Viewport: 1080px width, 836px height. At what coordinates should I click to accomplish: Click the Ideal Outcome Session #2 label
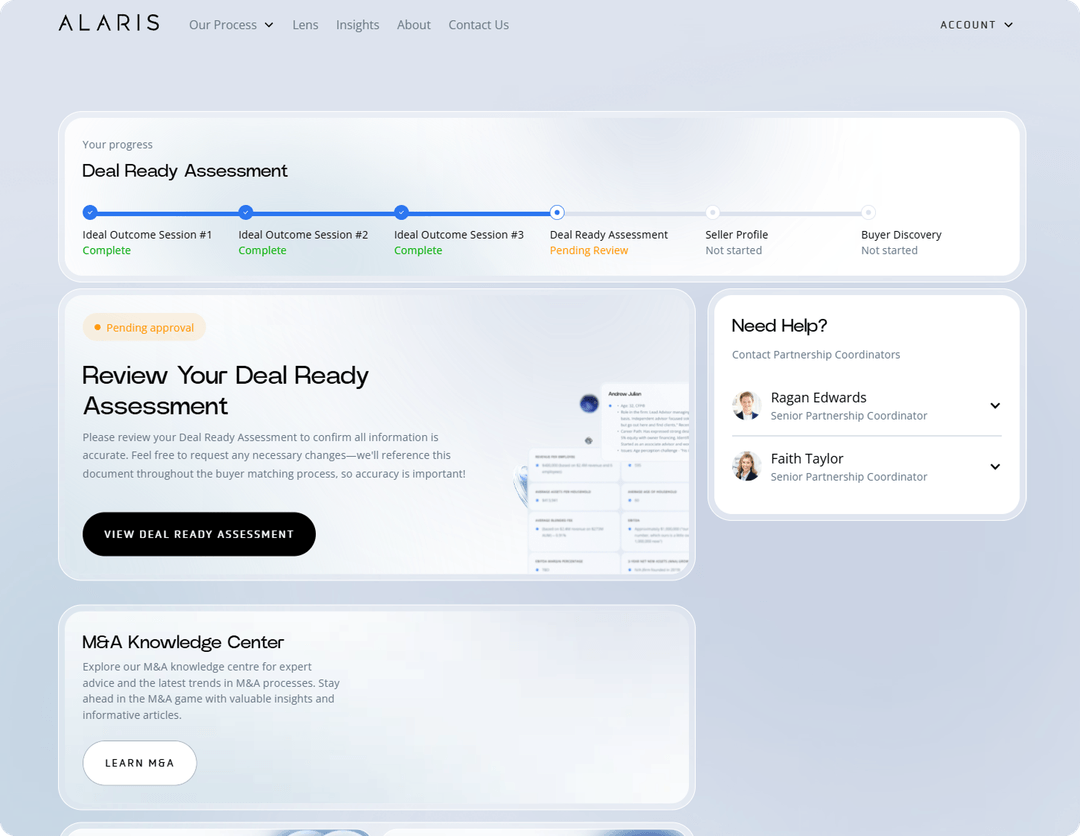pyautogui.click(x=303, y=235)
